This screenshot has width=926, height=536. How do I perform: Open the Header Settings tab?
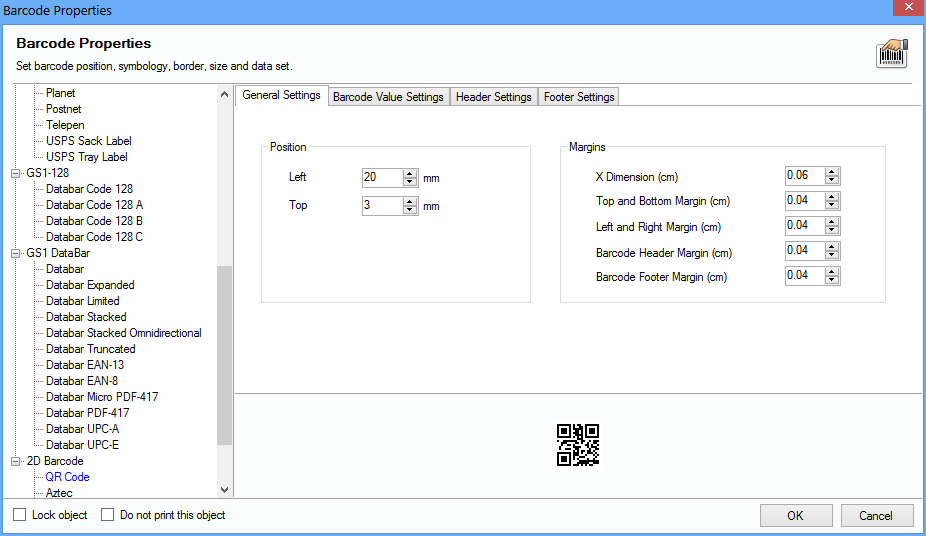pos(493,97)
